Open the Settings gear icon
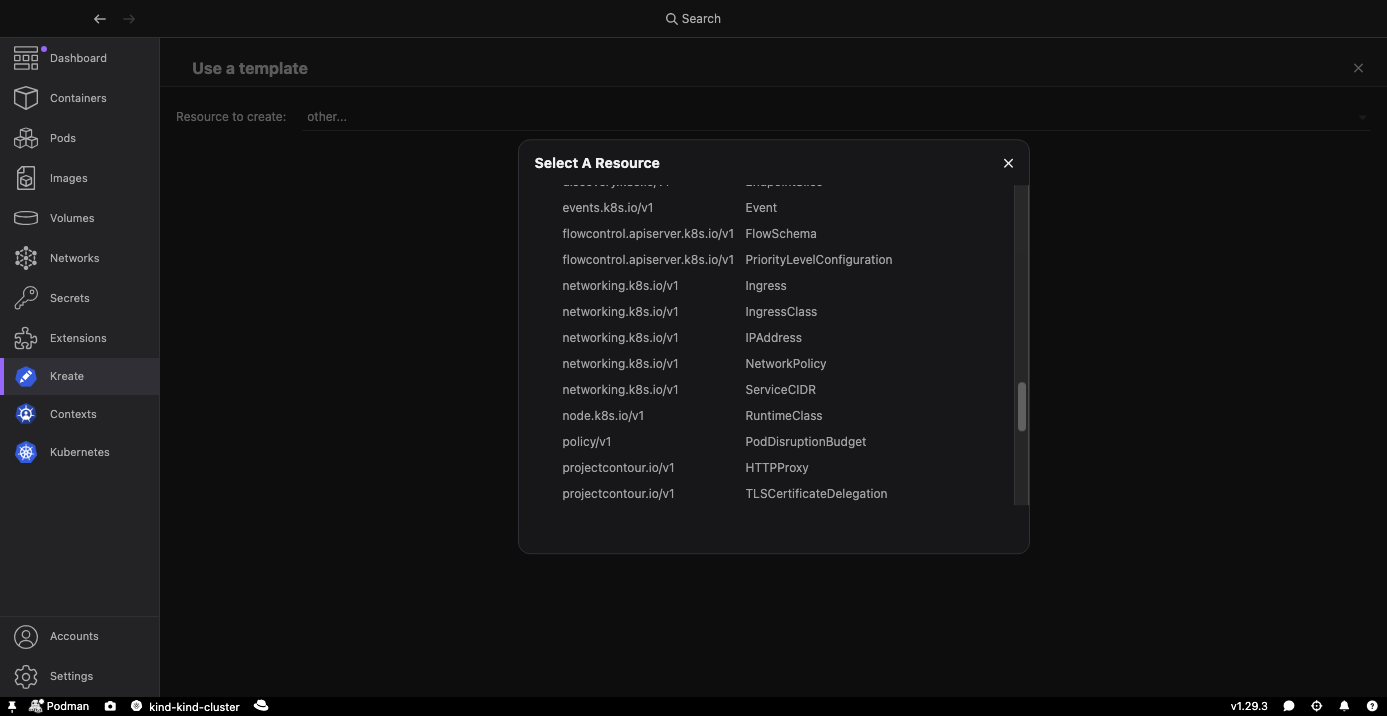 (x=26, y=676)
